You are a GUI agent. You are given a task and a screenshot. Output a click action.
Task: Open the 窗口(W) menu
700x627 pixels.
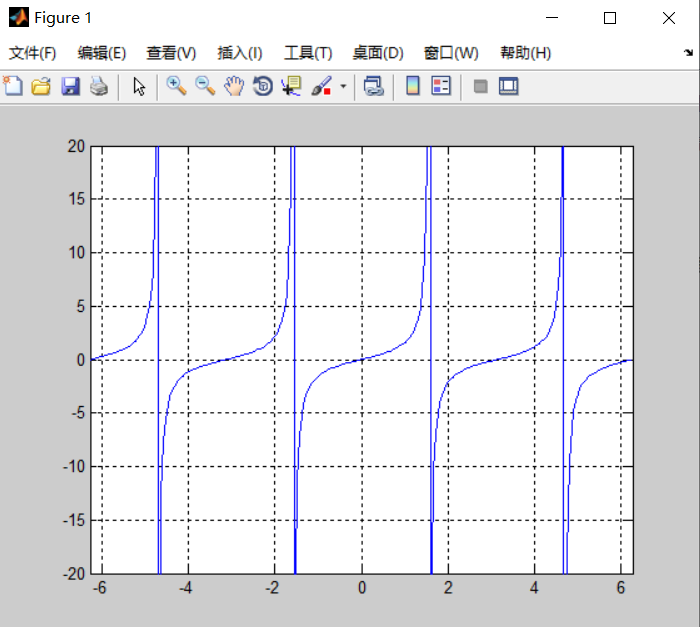[451, 53]
